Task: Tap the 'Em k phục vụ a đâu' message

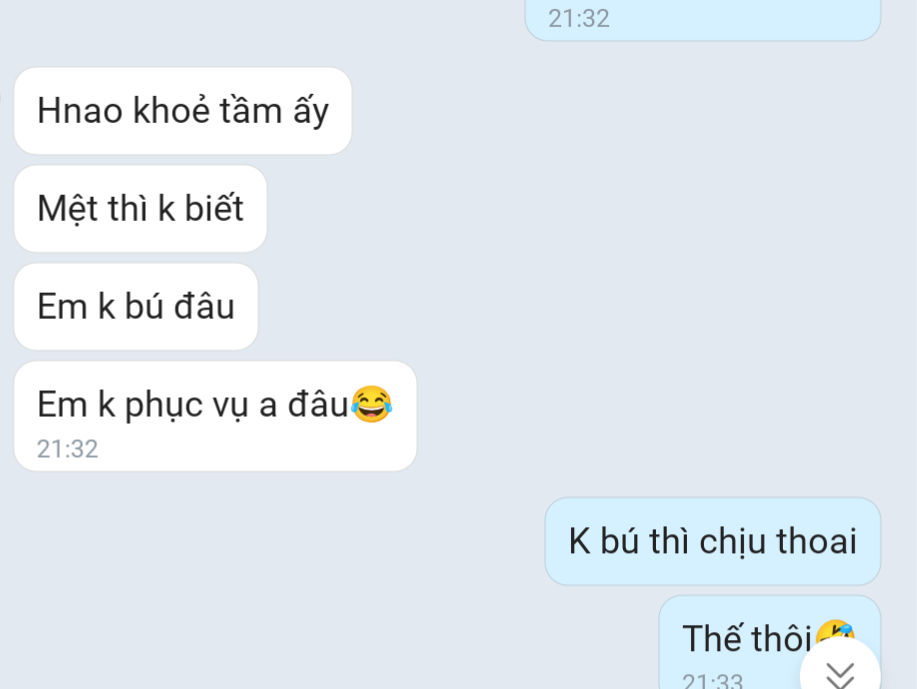Action: [215, 416]
